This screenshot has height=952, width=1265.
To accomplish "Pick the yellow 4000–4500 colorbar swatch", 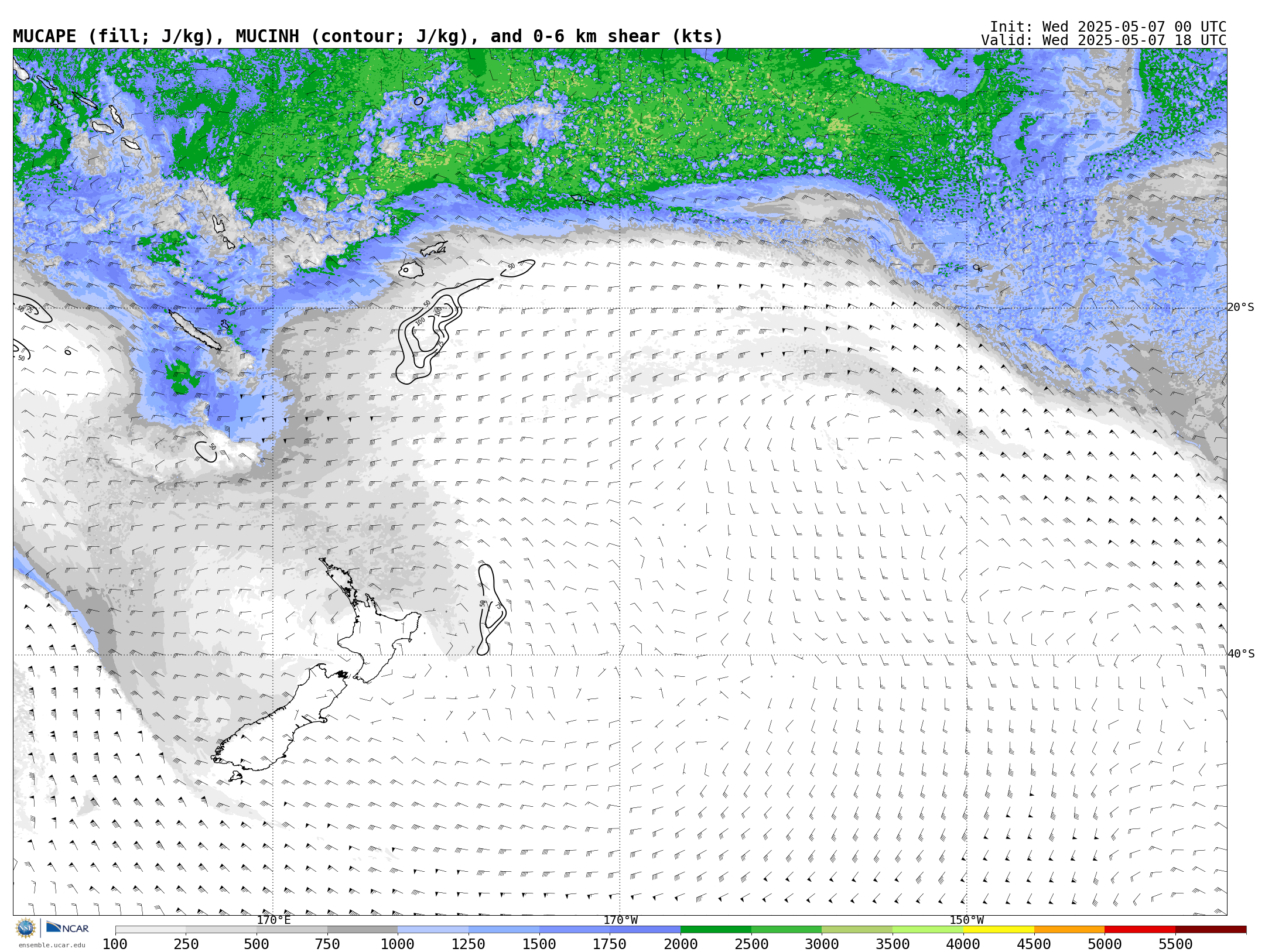I will pos(999,930).
